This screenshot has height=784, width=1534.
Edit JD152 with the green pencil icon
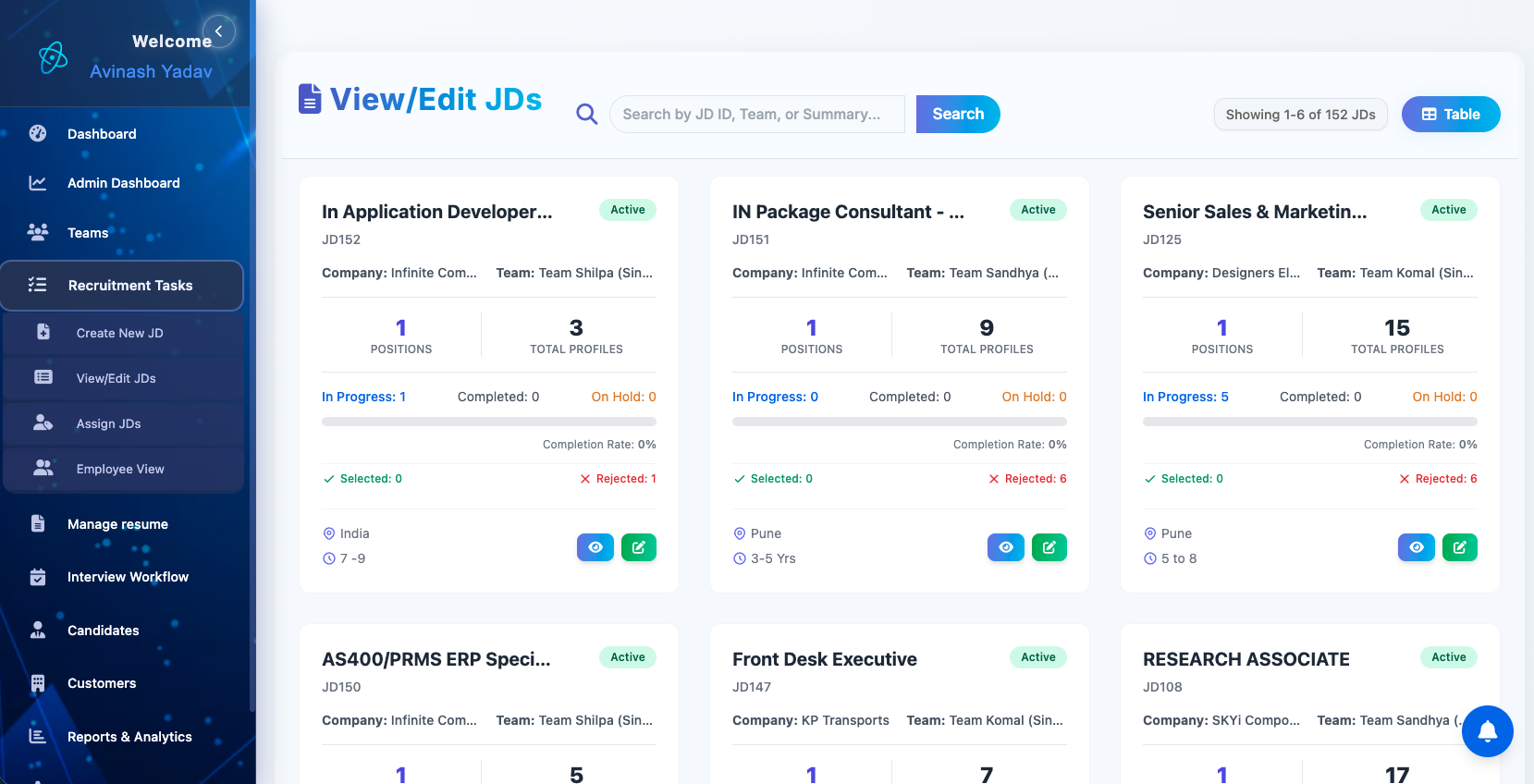pyautogui.click(x=638, y=547)
